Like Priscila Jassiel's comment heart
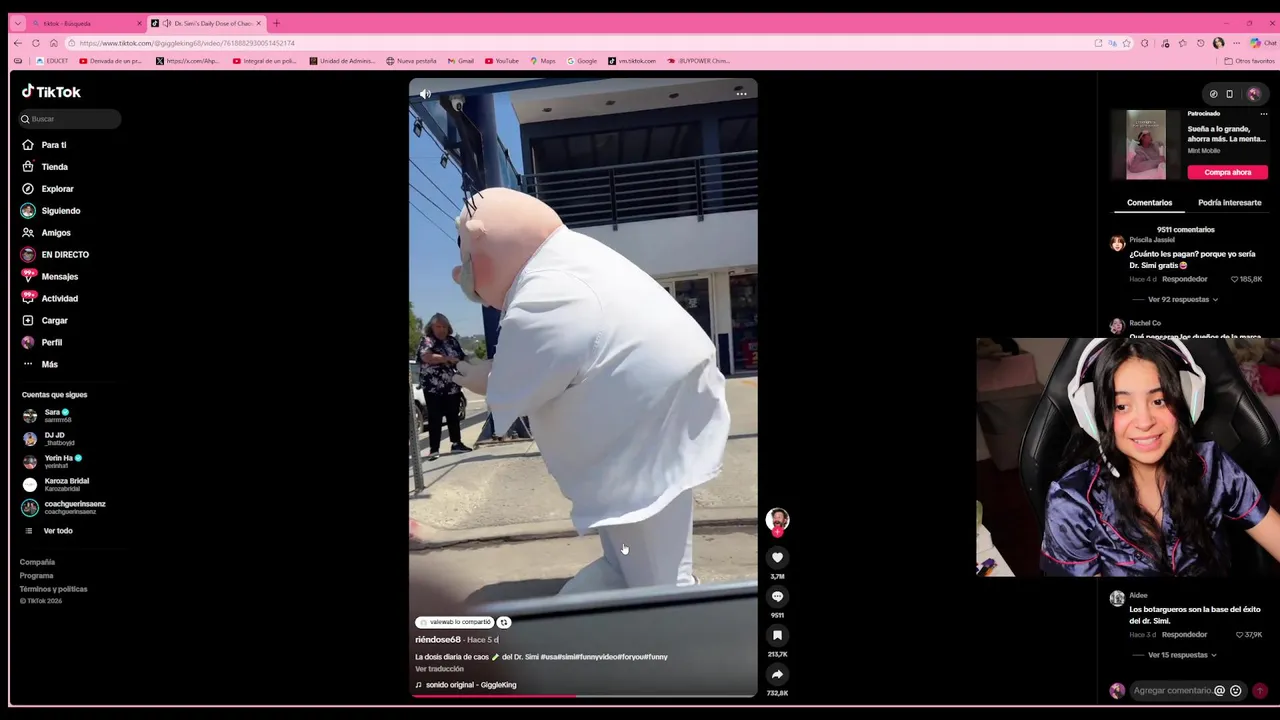This screenshot has width=1280, height=720. pyautogui.click(x=1235, y=279)
